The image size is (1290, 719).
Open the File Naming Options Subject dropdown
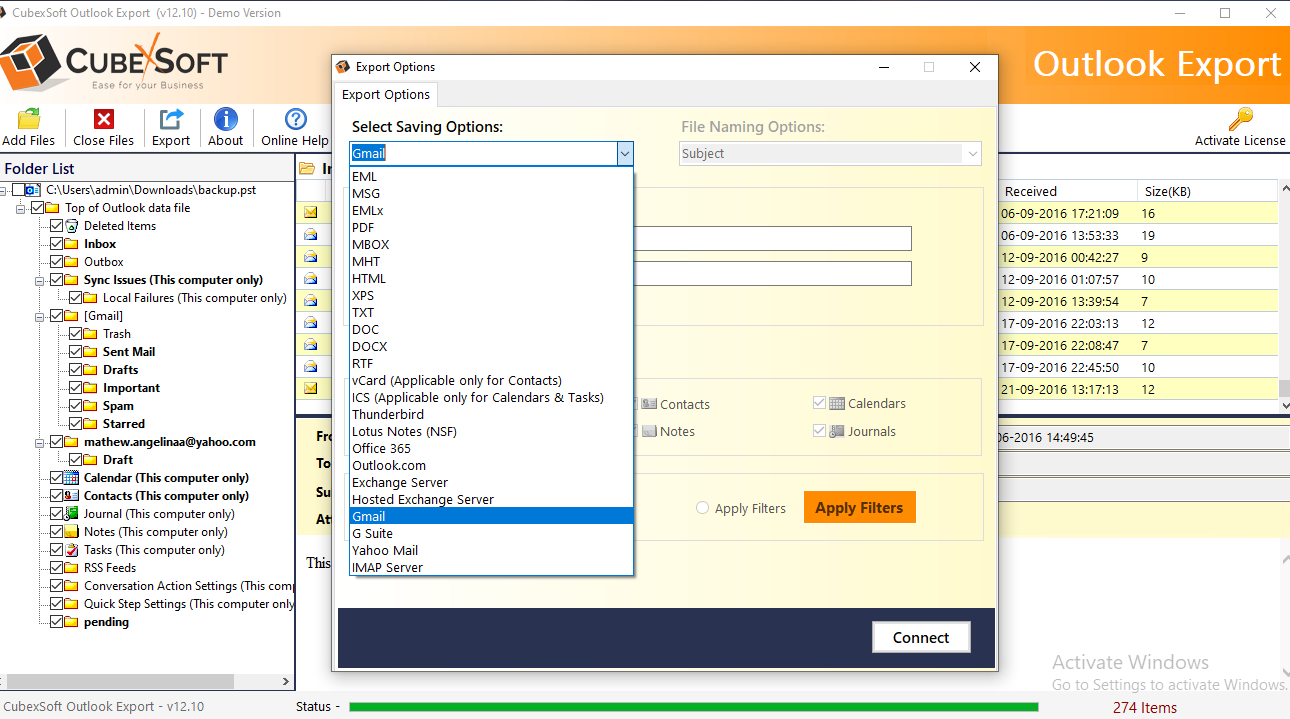click(x=971, y=153)
